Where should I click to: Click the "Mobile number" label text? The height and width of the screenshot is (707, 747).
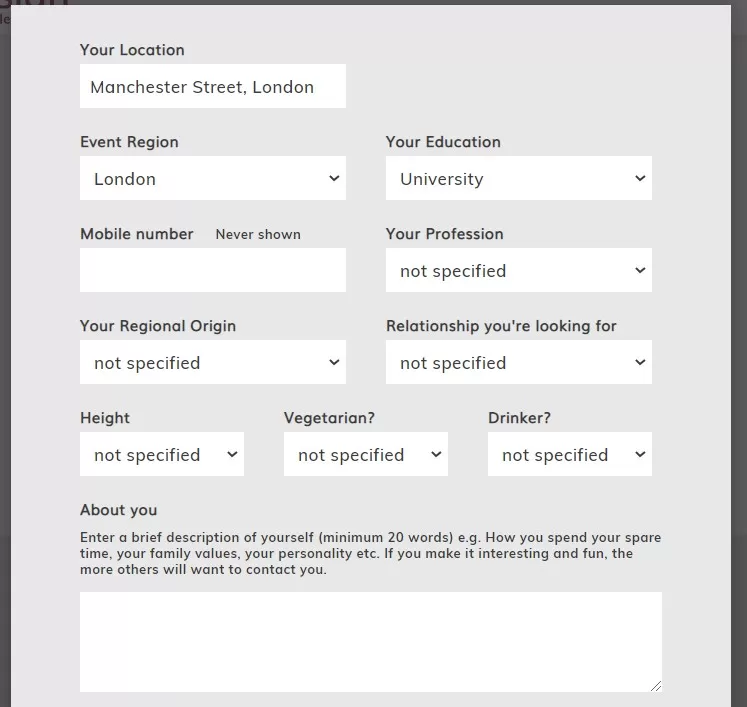coord(137,234)
